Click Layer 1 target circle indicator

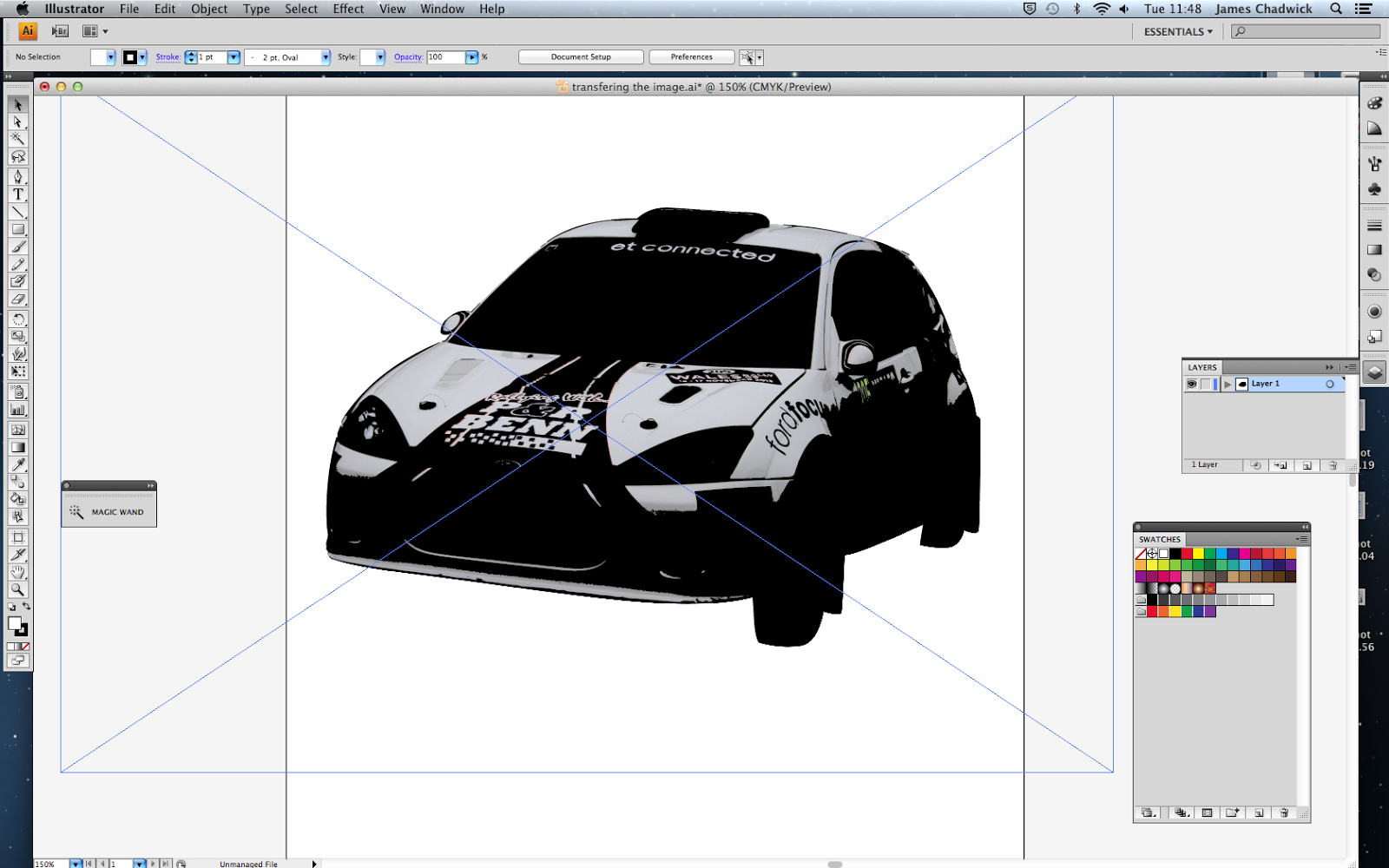click(x=1329, y=384)
